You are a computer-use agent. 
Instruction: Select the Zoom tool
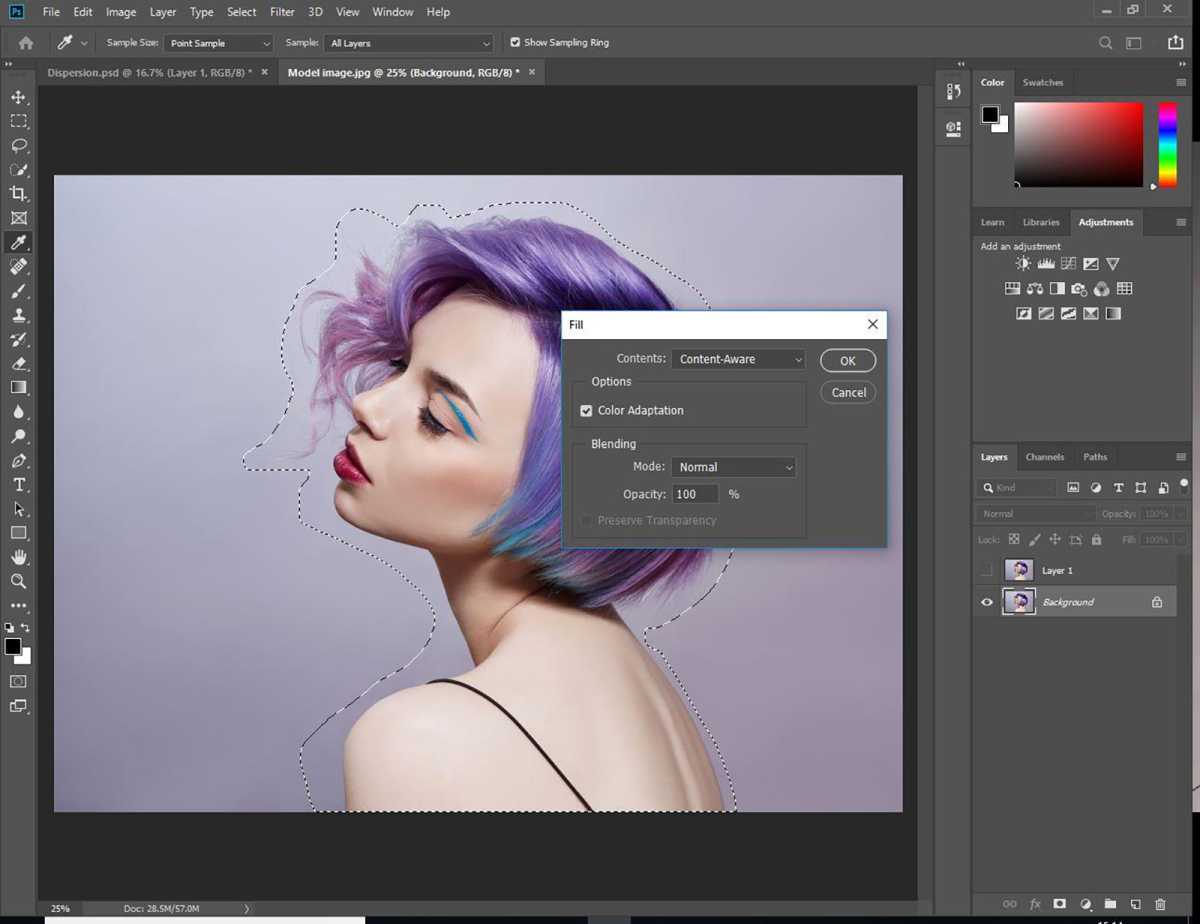point(18,581)
